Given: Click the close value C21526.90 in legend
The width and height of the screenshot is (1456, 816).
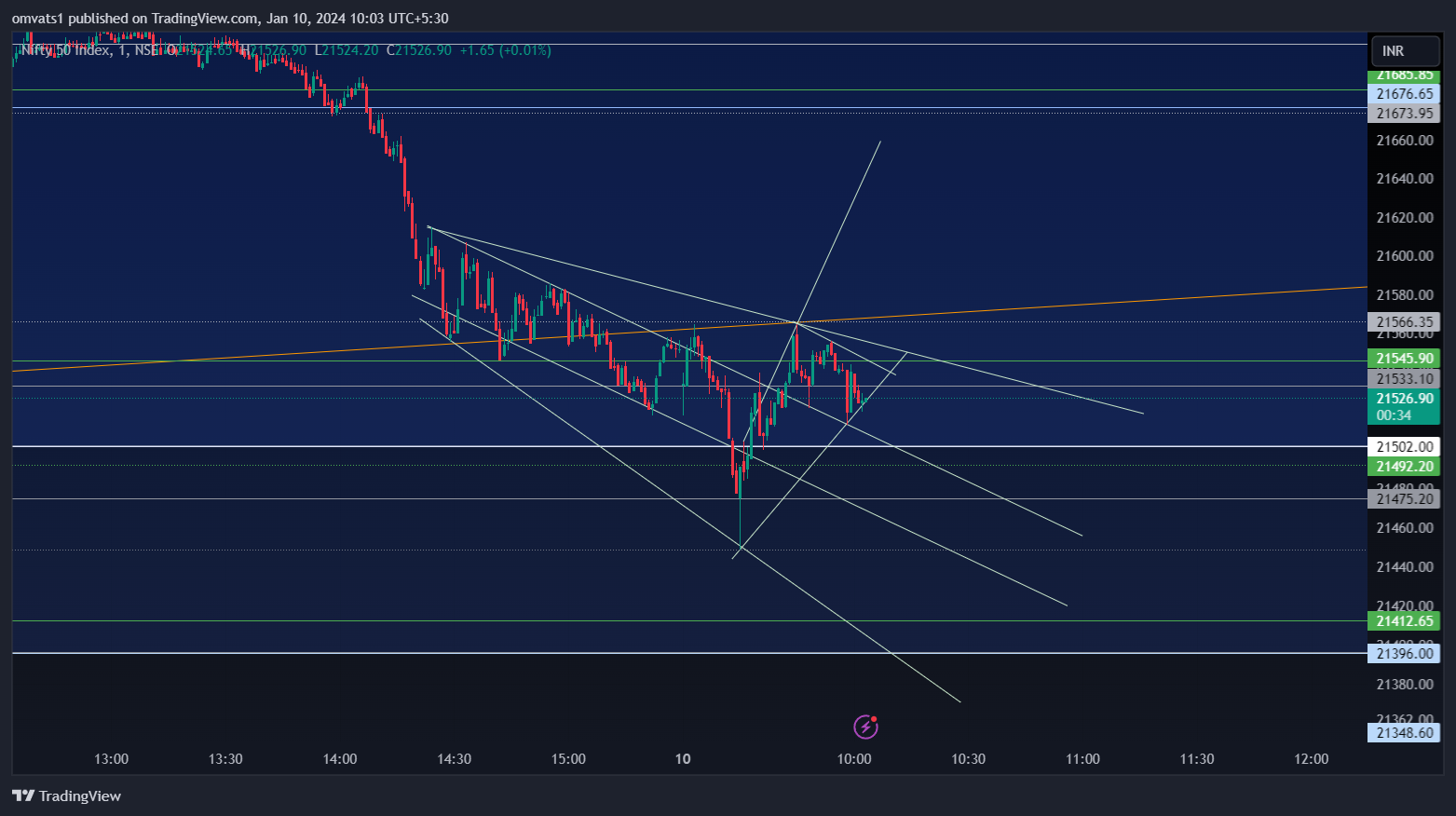Looking at the screenshot, I should 419,50.
